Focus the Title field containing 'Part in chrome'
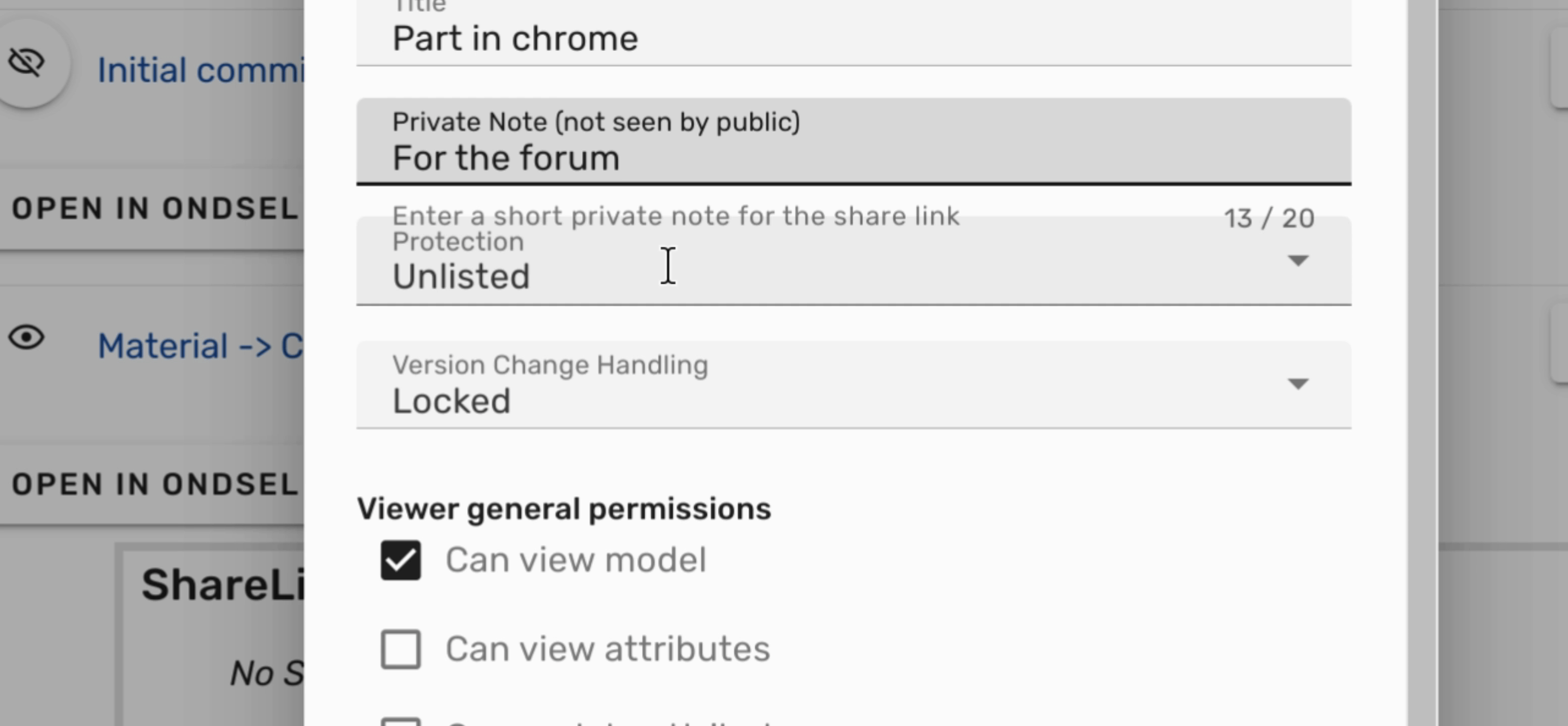1568x726 pixels. coord(852,39)
